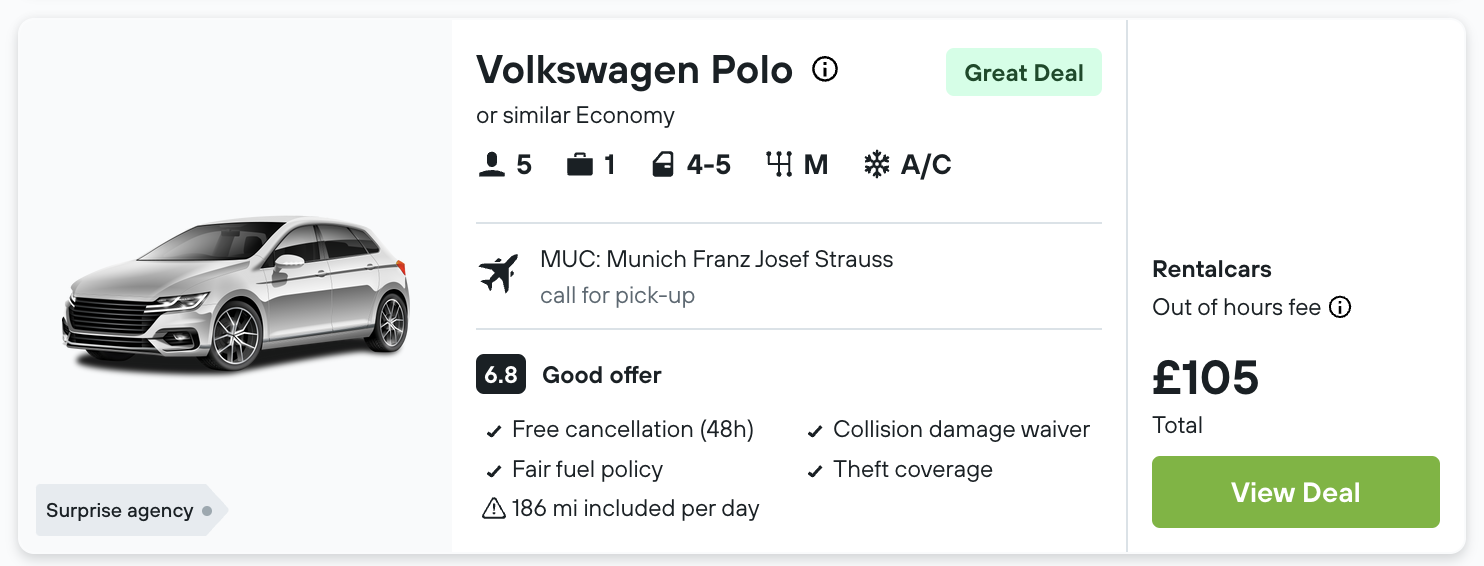1484x566 pixels.
Task: Open the Volkswagen Polo title
Action: pos(635,70)
